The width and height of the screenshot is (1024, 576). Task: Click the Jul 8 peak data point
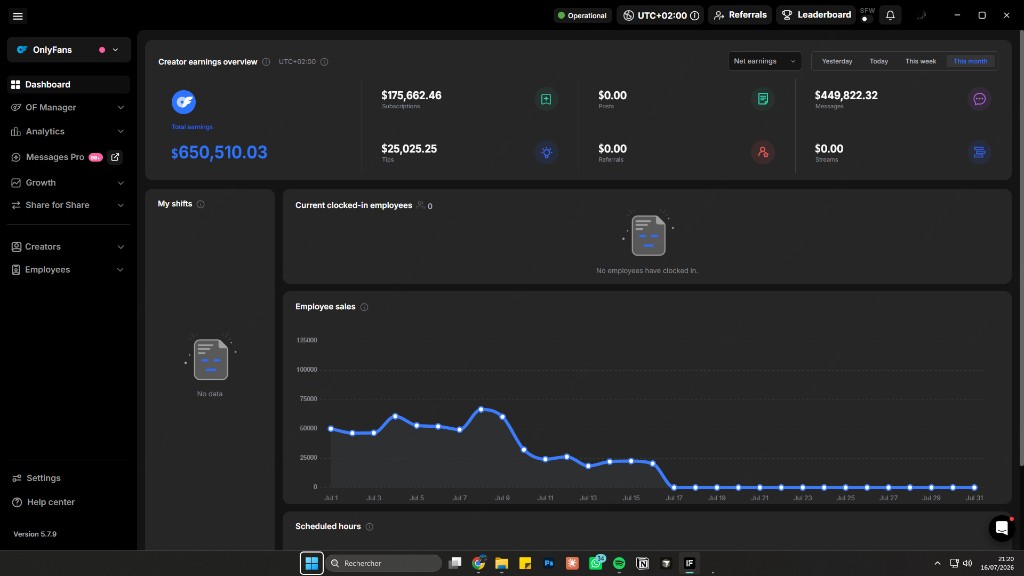(x=481, y=409)
